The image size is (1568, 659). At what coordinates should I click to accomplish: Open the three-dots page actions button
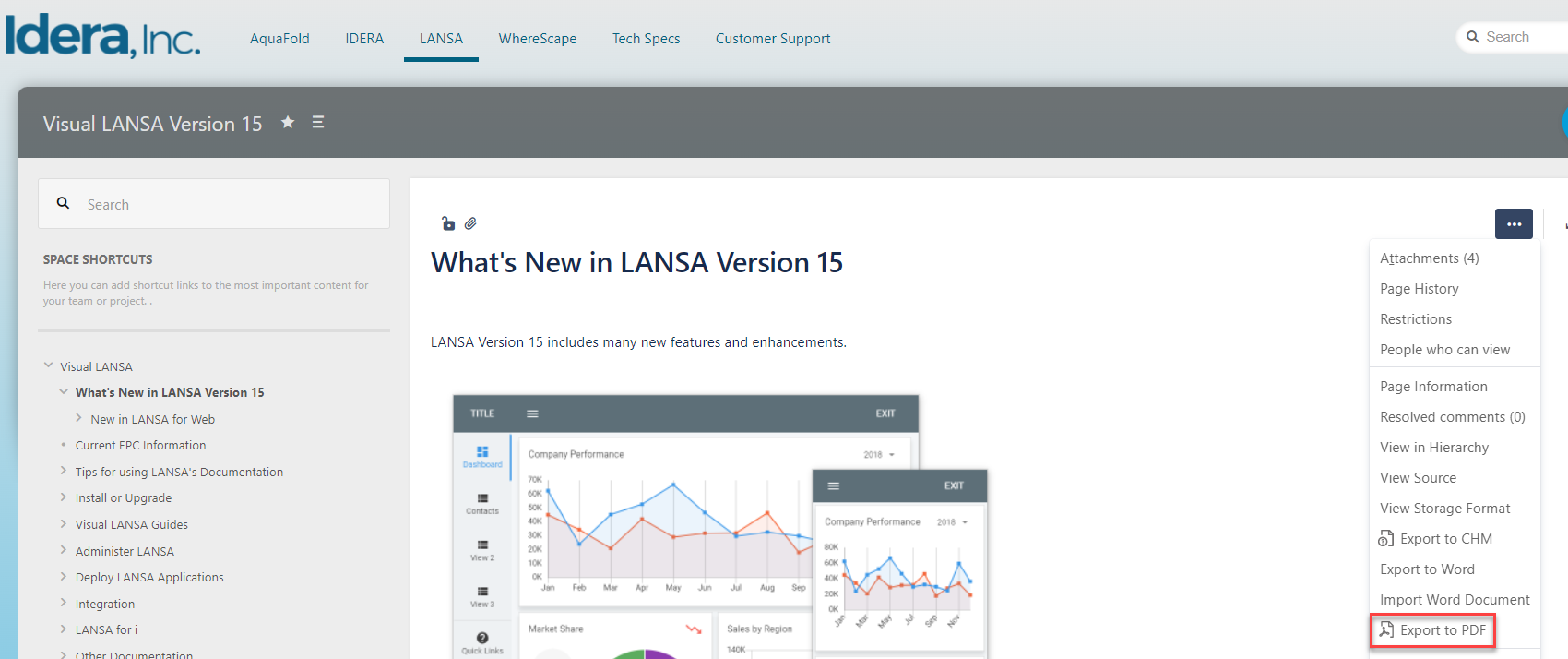click(x=1514, y=224)
